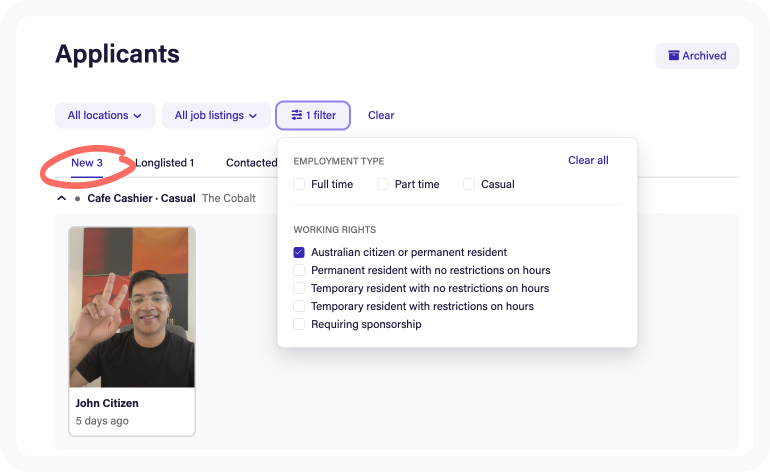Check Temporary resident with restrictions on hours
Screen dimensions: 770x472
tap(299, 306)
